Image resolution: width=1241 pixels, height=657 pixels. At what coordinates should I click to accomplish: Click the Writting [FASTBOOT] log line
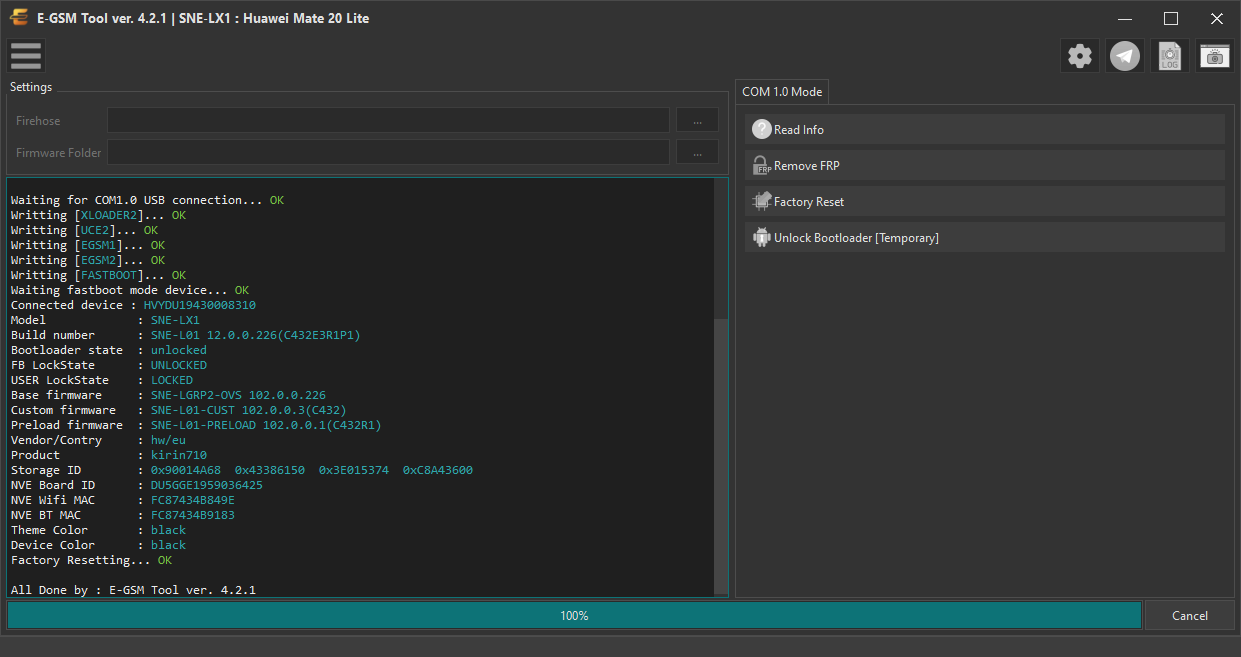pos(98,275)
